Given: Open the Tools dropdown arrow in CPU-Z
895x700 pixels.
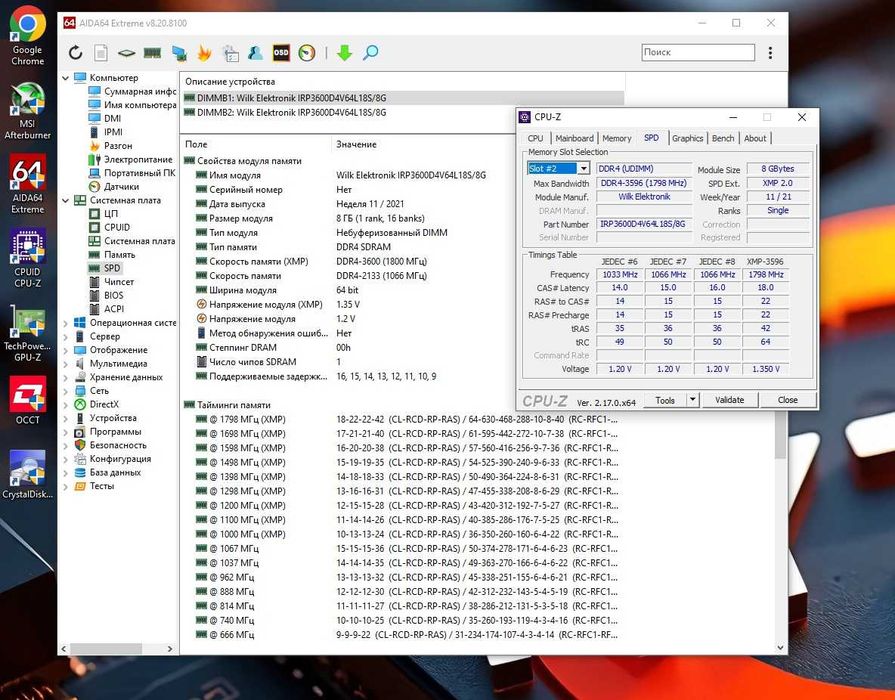Looking at the screenshot, I should click(692, 400).
